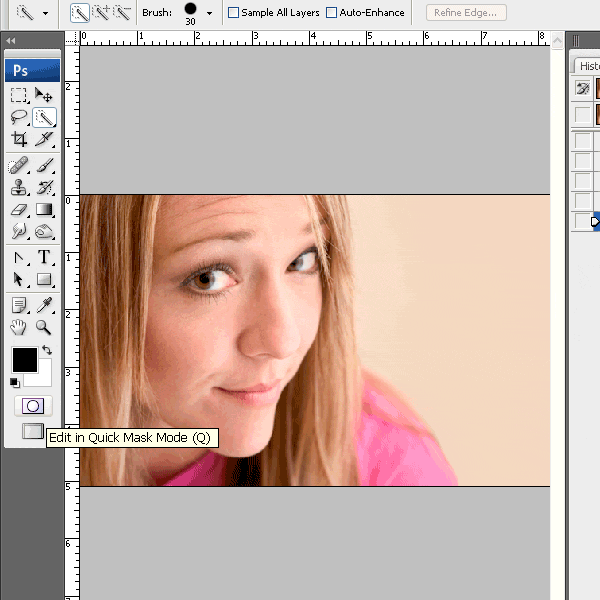This screenshot has width=600, height=600.
Task: Toggle Edit in Quick Mask Mode
Action: 33,406
